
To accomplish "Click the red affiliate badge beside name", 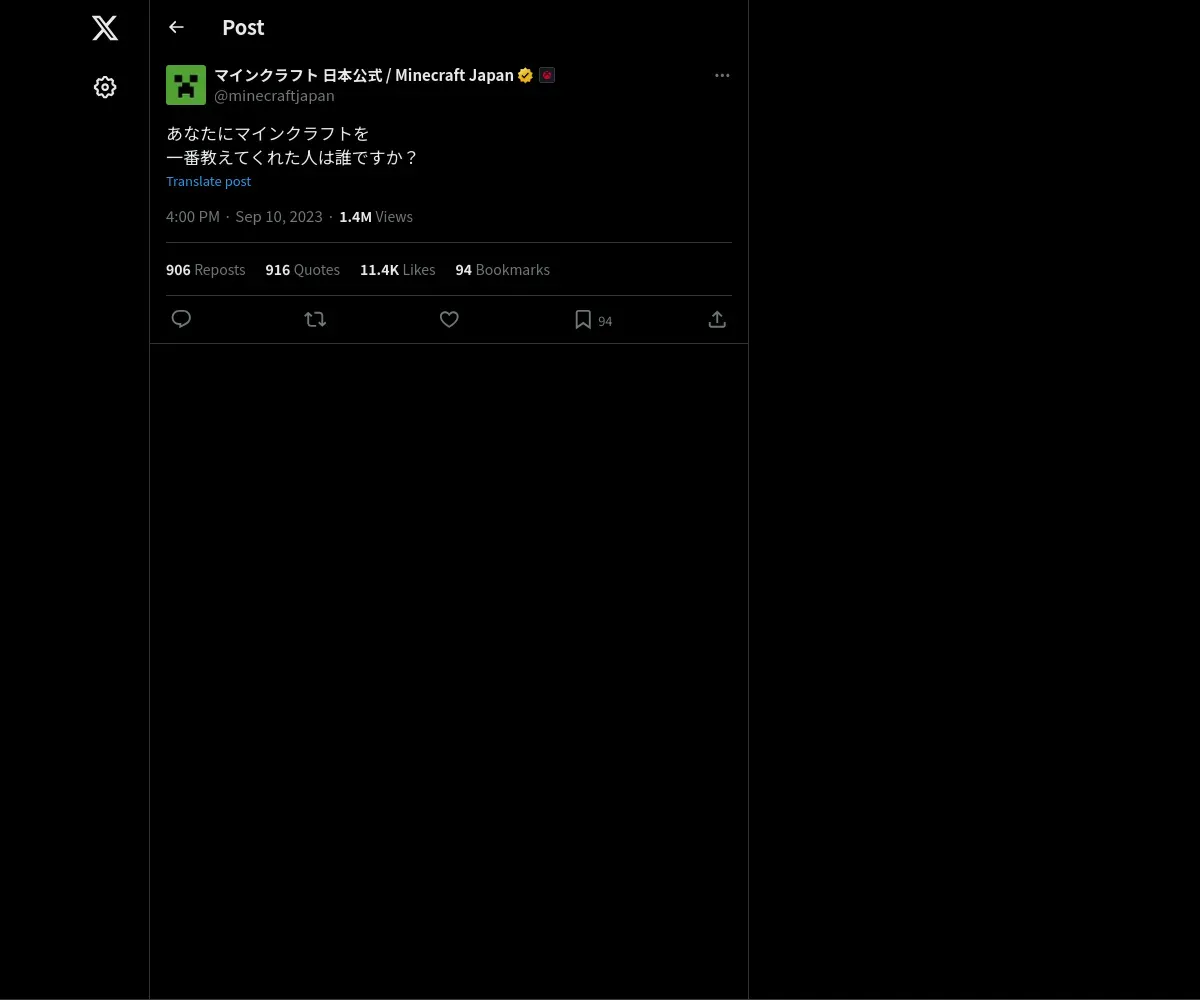I will [547, 75].
